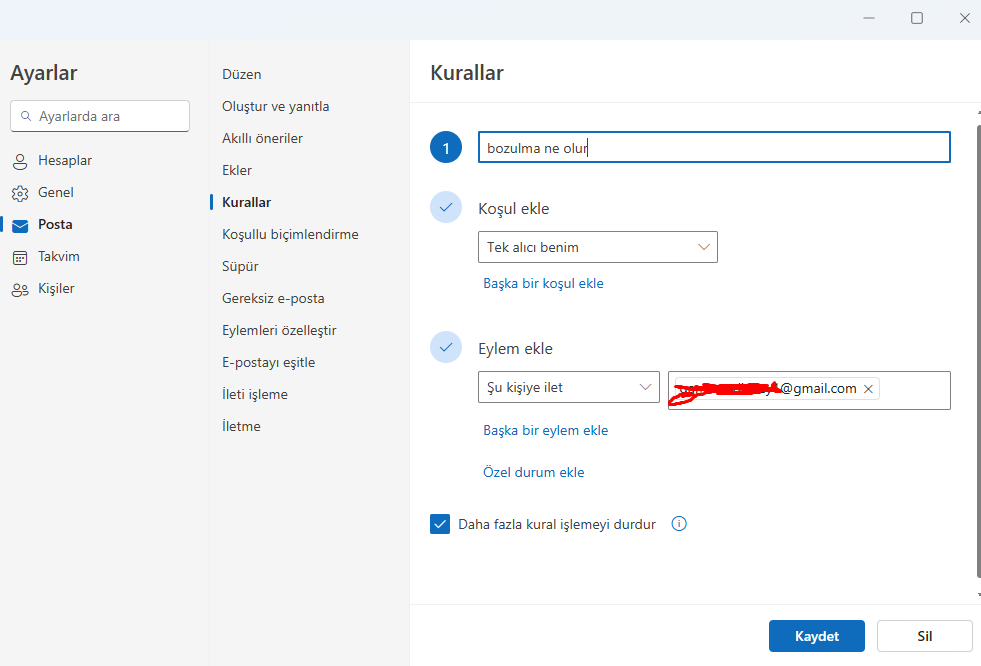Click the search magnifier icon in Ayarlarda ara
Image resolution: width=981 pixels, height=666 pixels.
pos(26,116)
